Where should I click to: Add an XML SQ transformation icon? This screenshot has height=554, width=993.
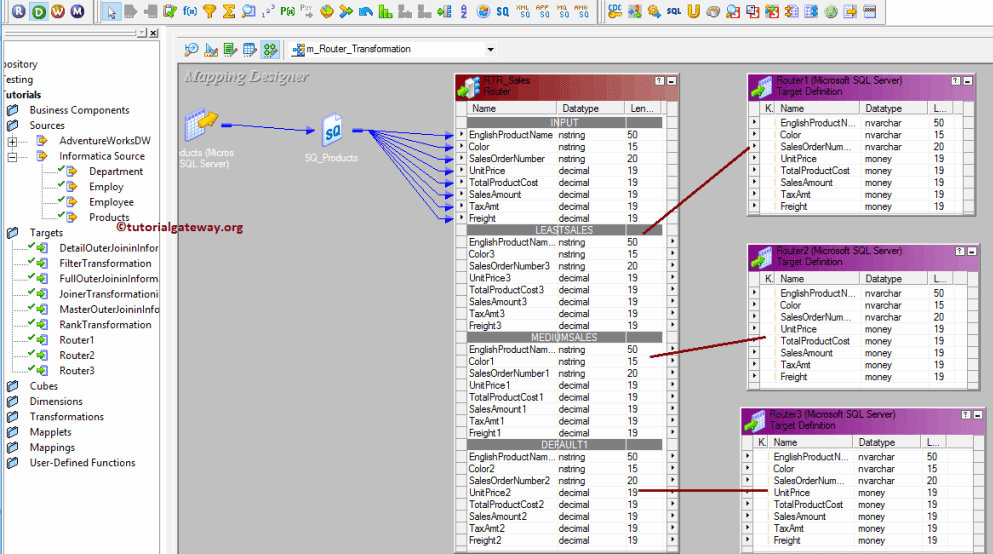tap(523, 11)
